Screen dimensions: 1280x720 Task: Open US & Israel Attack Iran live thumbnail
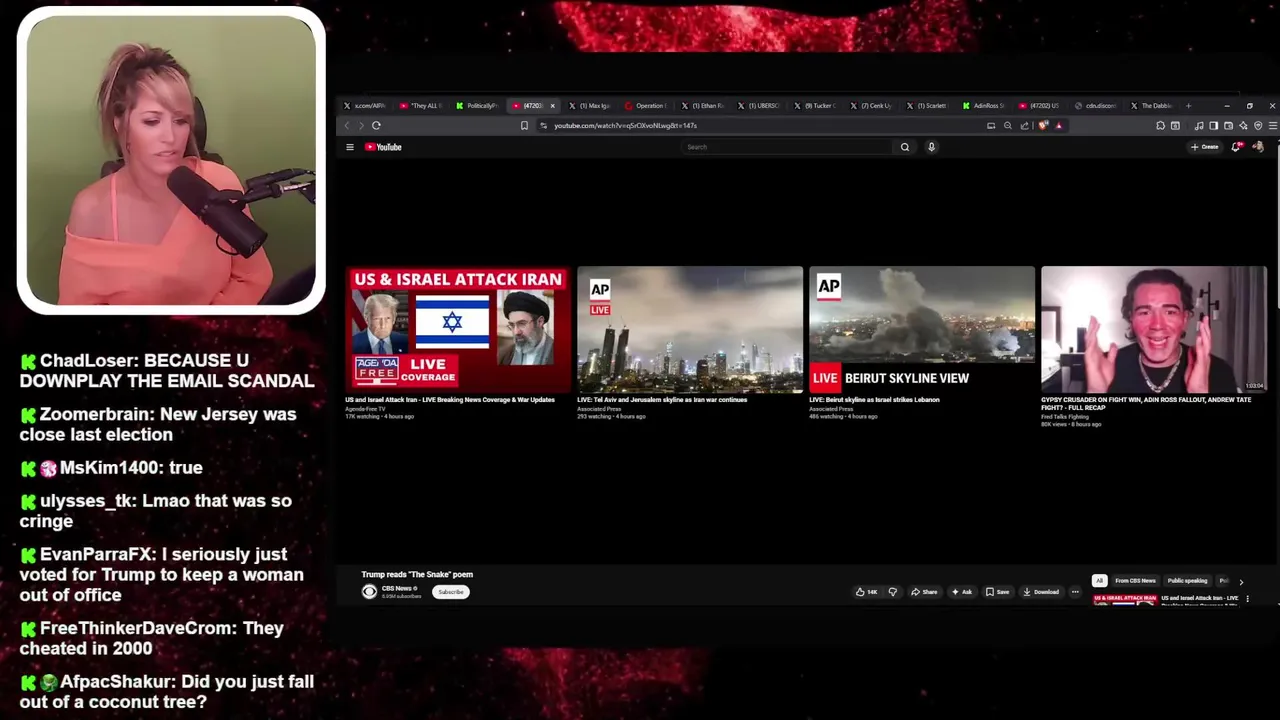point(458,329)
